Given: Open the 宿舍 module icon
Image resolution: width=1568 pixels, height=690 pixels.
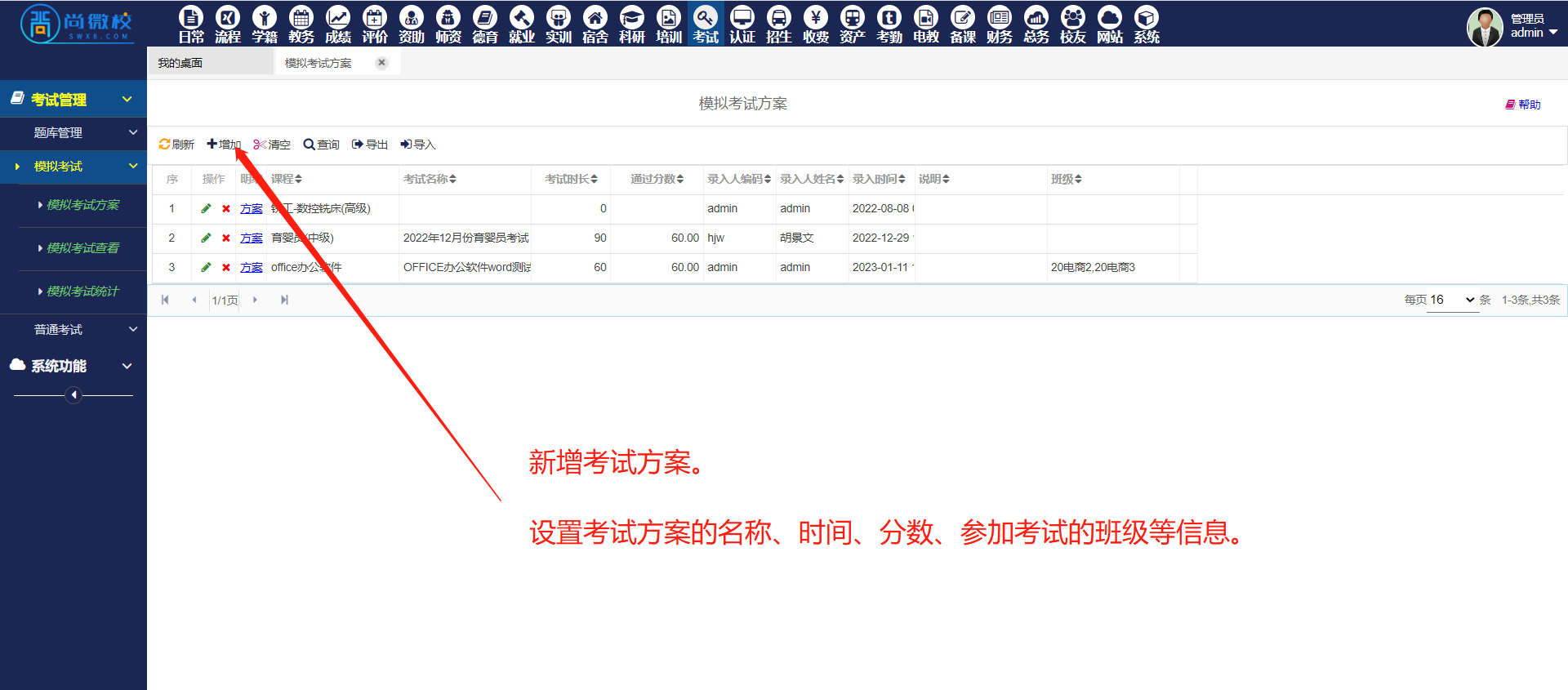Looking at the screenshot, I should [x=595, y=24].
